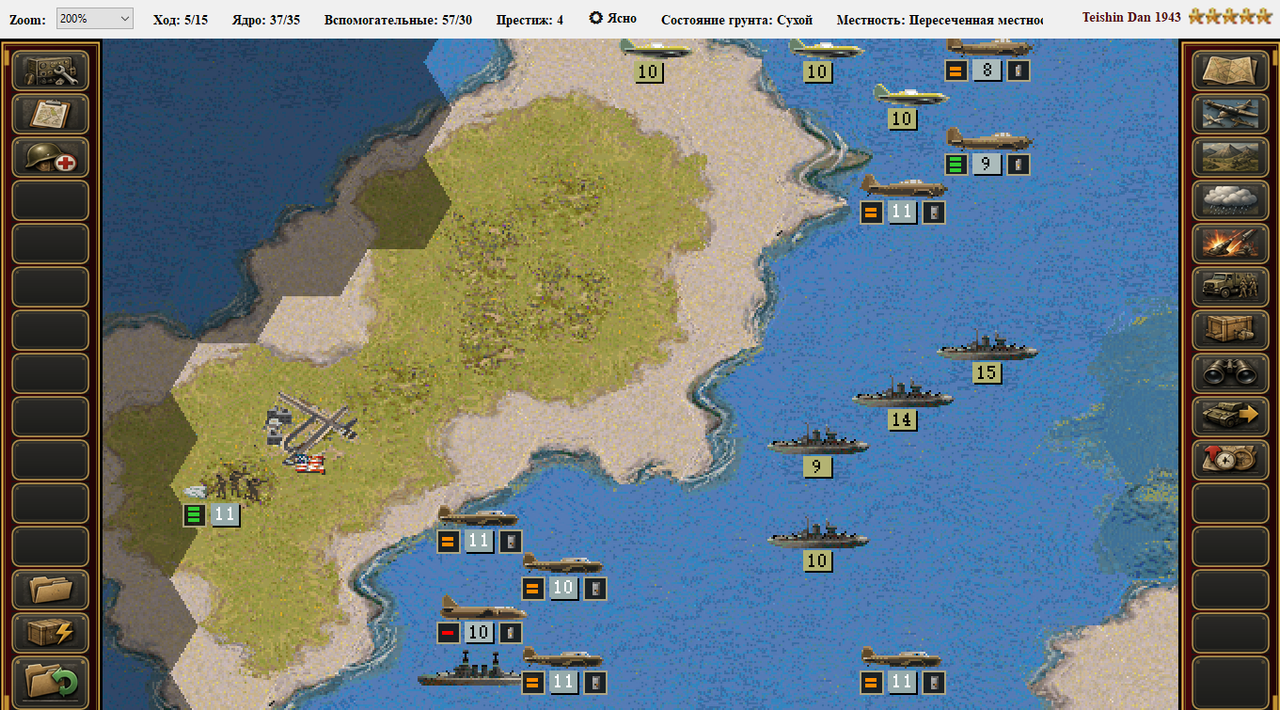The width and height of the screenshot is (1280, 710).
Task: Select the bomber with strength 8
Action: (989, 47)
